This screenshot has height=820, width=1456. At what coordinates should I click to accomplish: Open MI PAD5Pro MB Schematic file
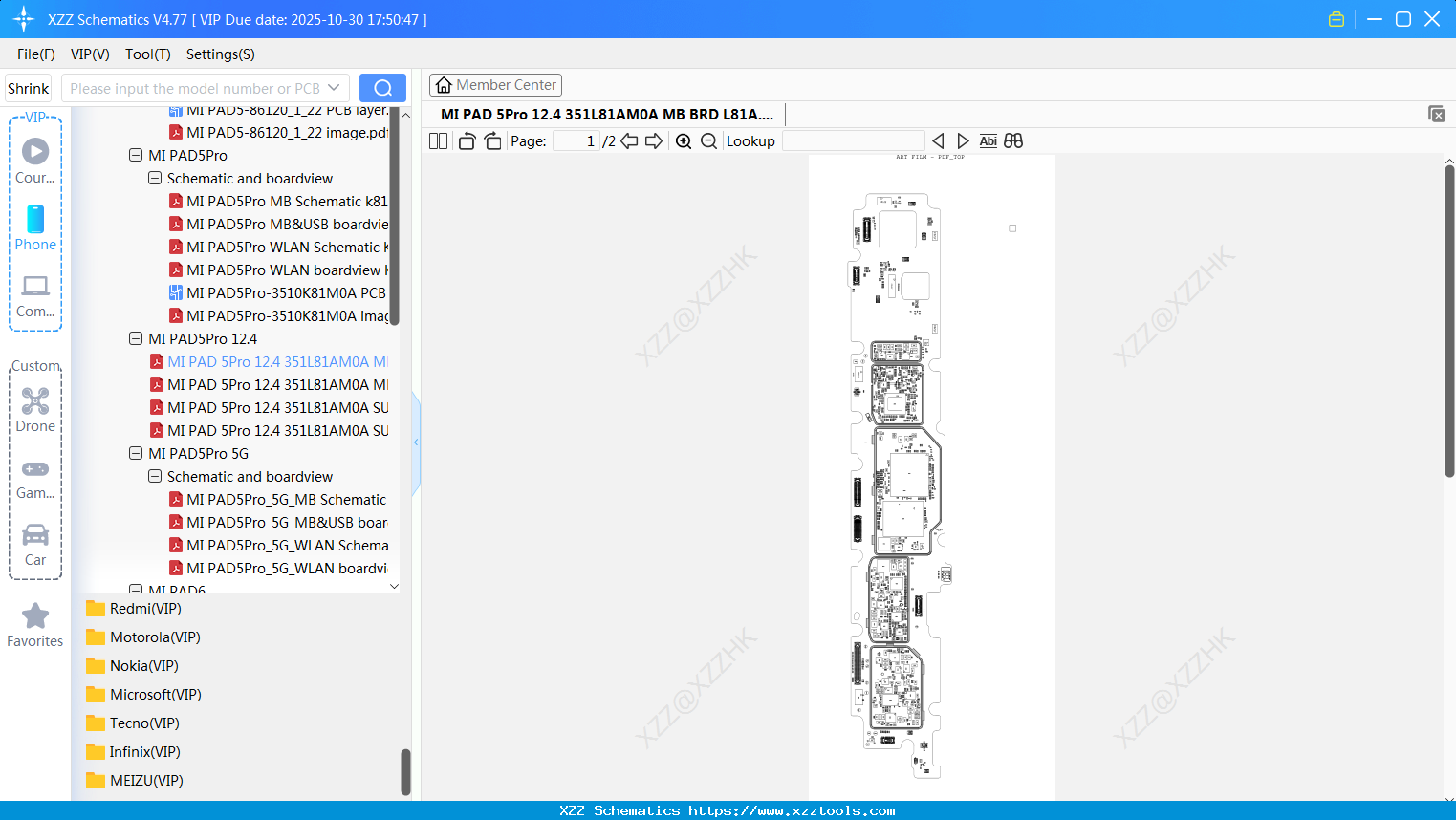point(278,201)
